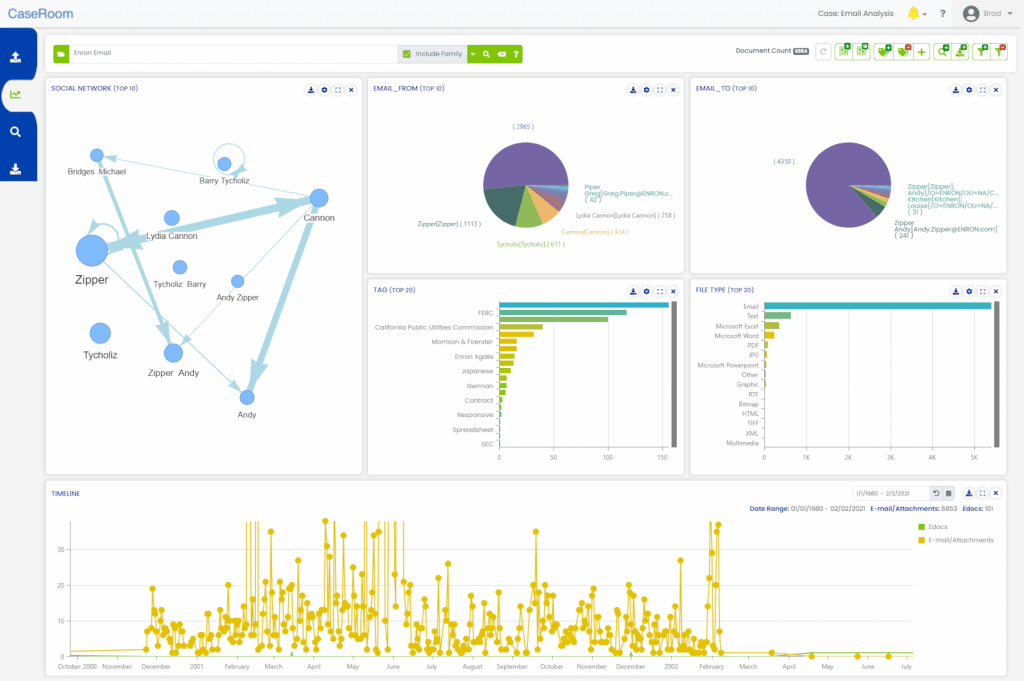Open the search section in left sidebar
Screen dimensions: 1024x681
[x=16, y=131]
